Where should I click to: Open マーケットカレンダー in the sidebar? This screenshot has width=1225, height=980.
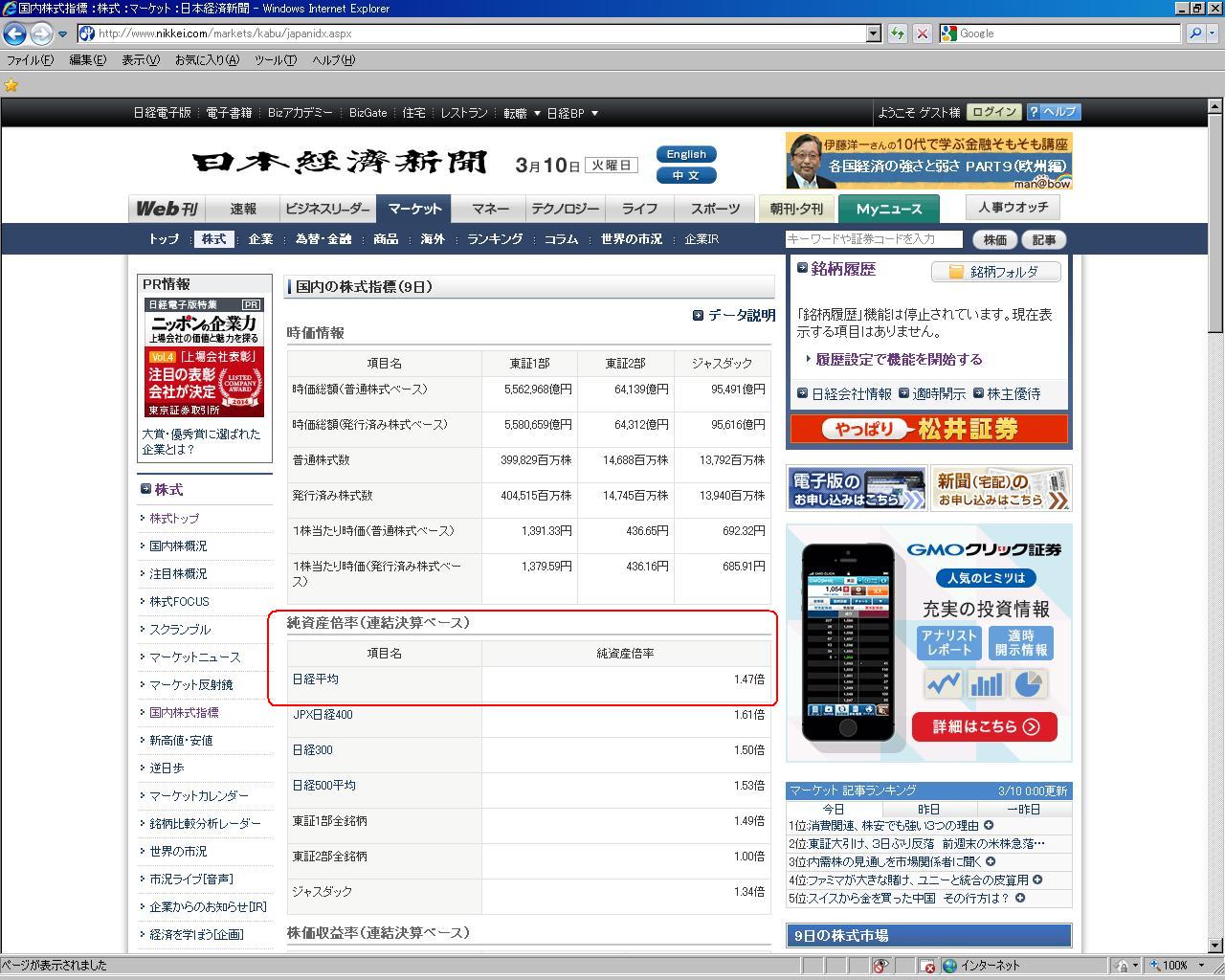(x=199, y=796)
